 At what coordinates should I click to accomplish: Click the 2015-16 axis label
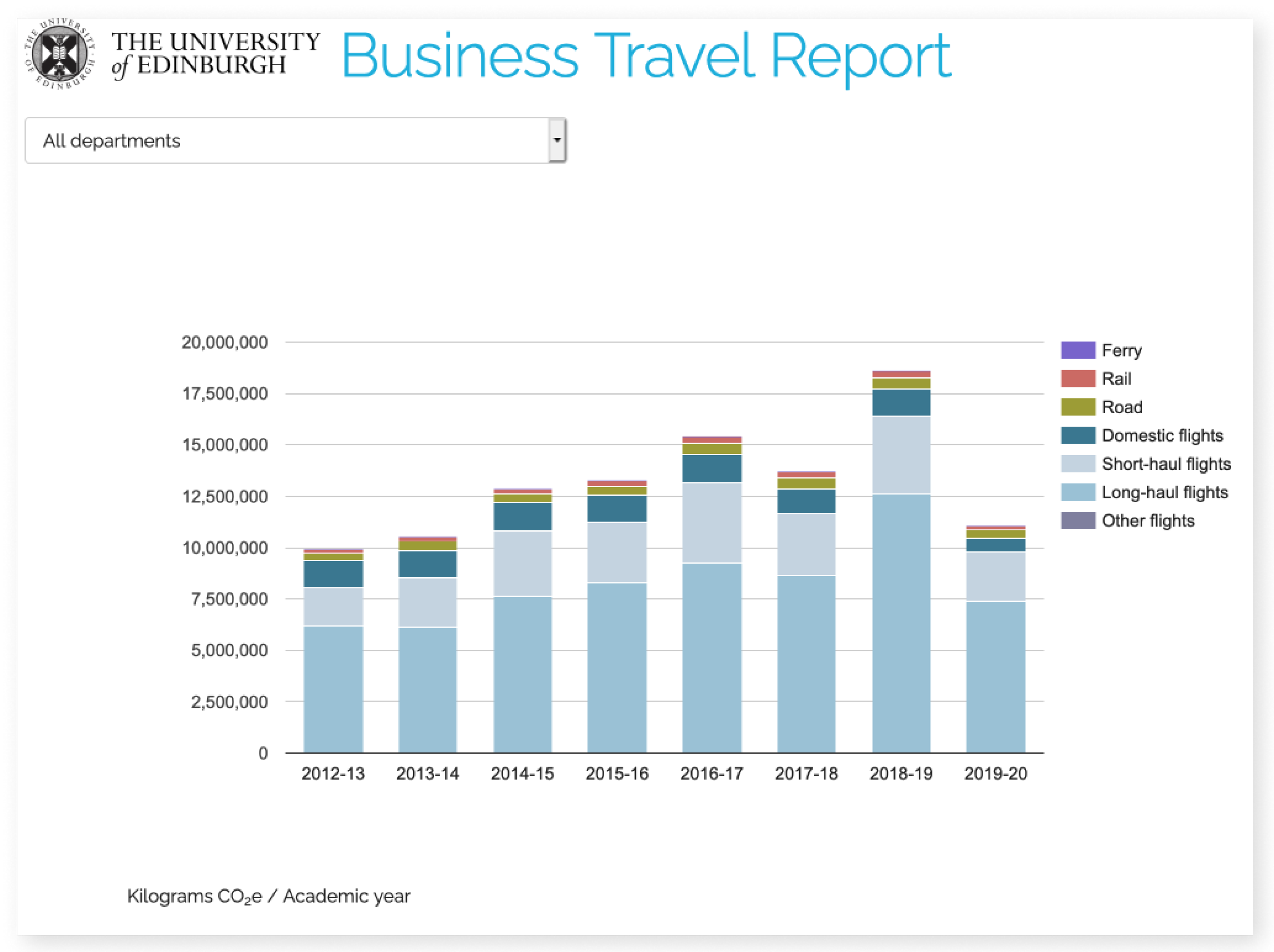(x=617, y=774)
